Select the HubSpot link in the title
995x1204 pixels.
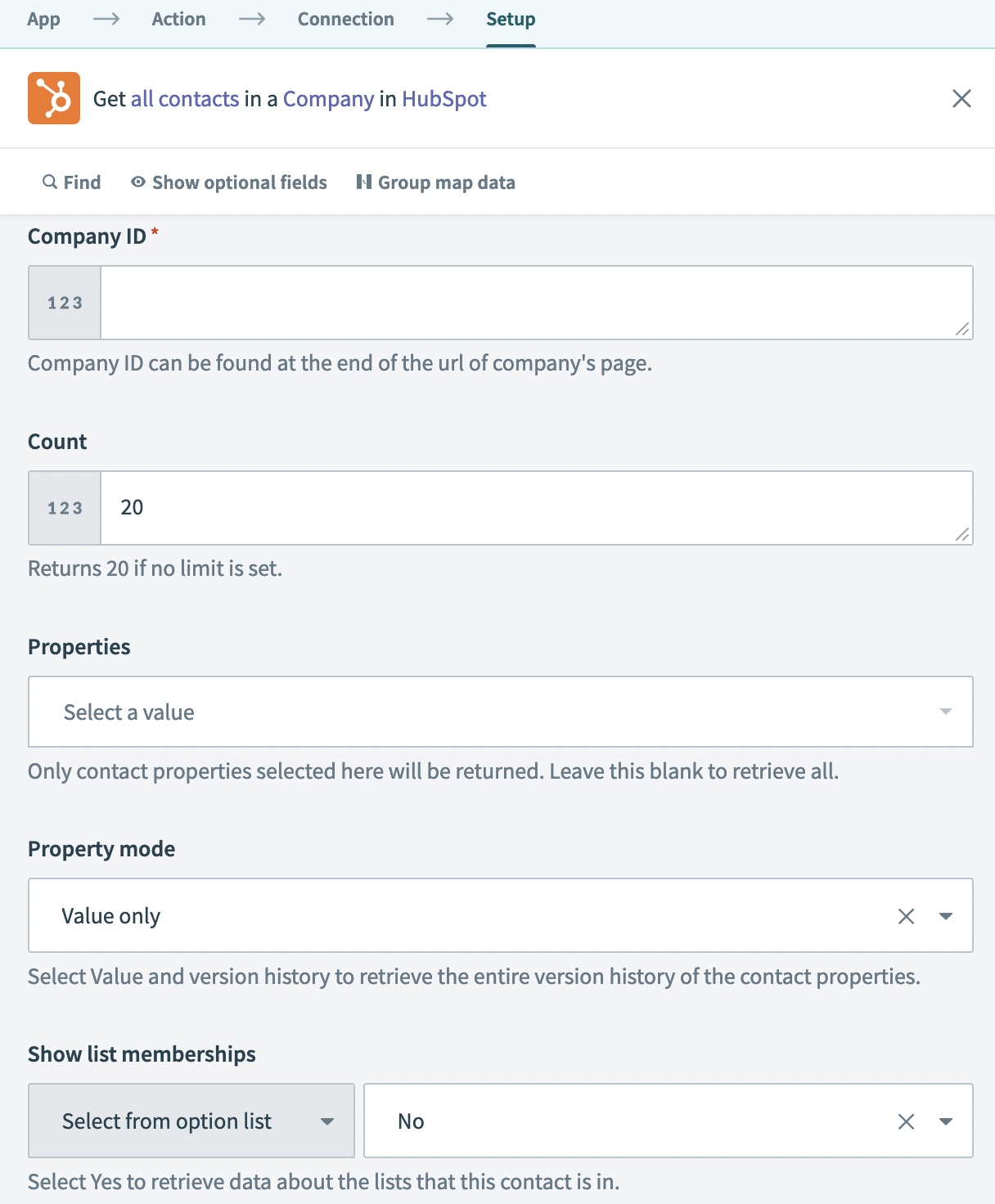point(444,98)
